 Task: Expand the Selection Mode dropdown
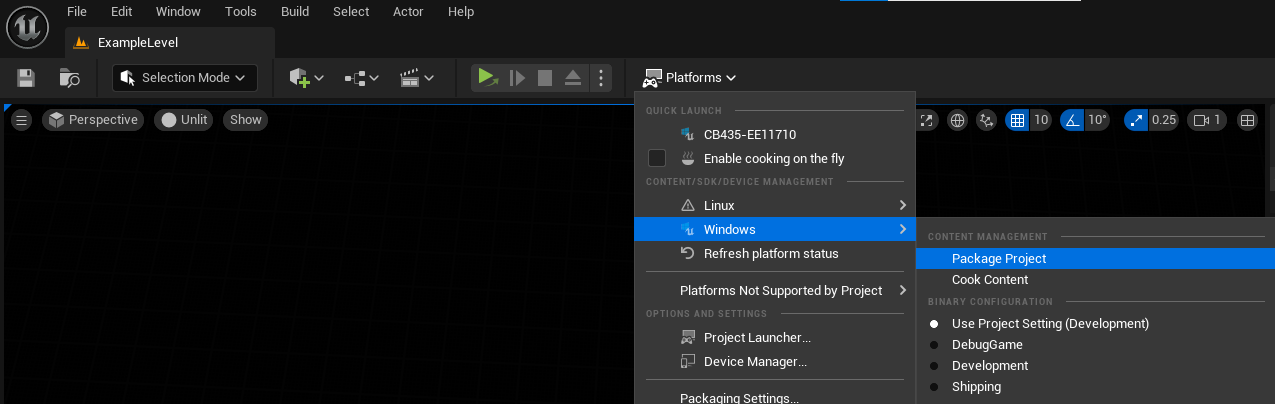tap(185, 78)
